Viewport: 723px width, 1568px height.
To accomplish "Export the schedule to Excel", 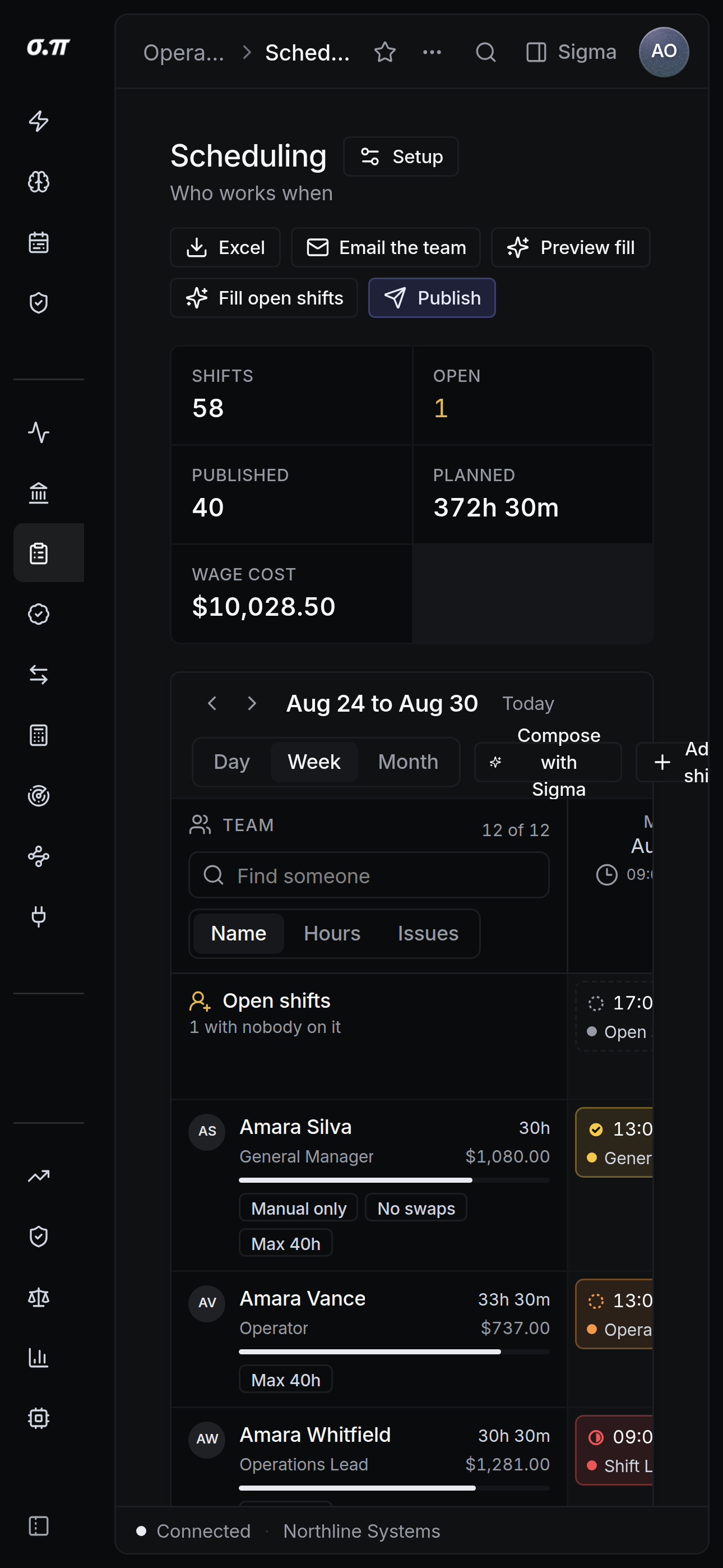I will pos(225,247).
